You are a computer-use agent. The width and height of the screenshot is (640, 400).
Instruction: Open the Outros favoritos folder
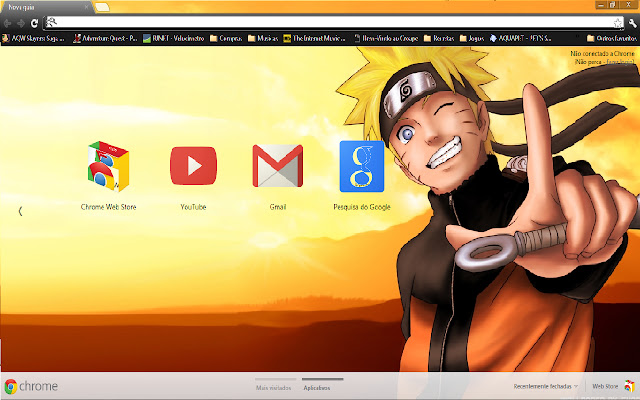611,38
